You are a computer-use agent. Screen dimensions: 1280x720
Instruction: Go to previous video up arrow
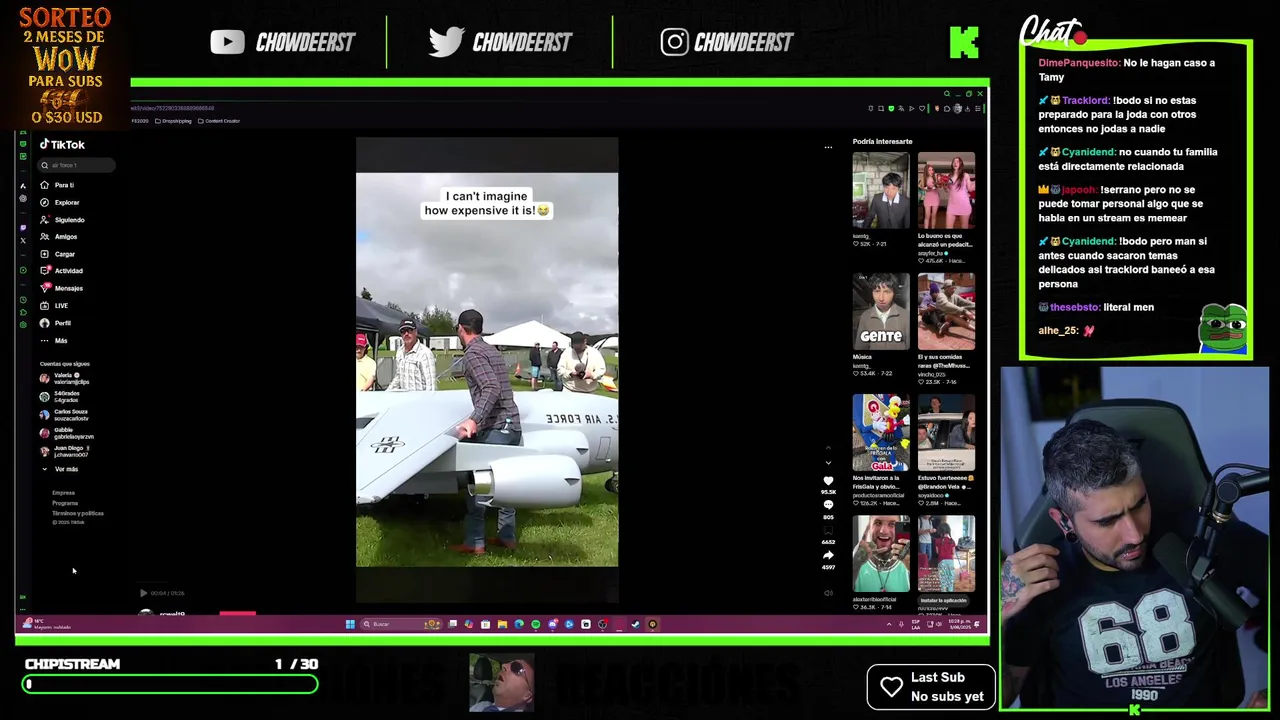(827, 448)
